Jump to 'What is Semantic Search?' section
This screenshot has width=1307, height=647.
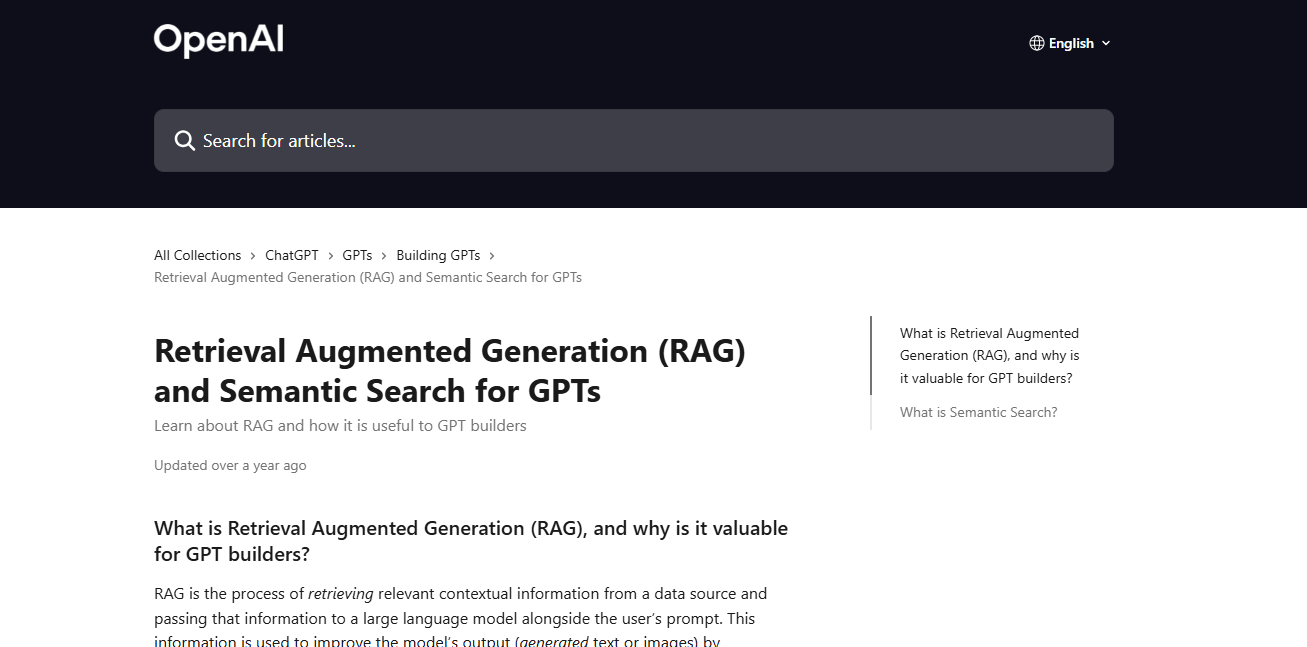(x=978, y=412)
